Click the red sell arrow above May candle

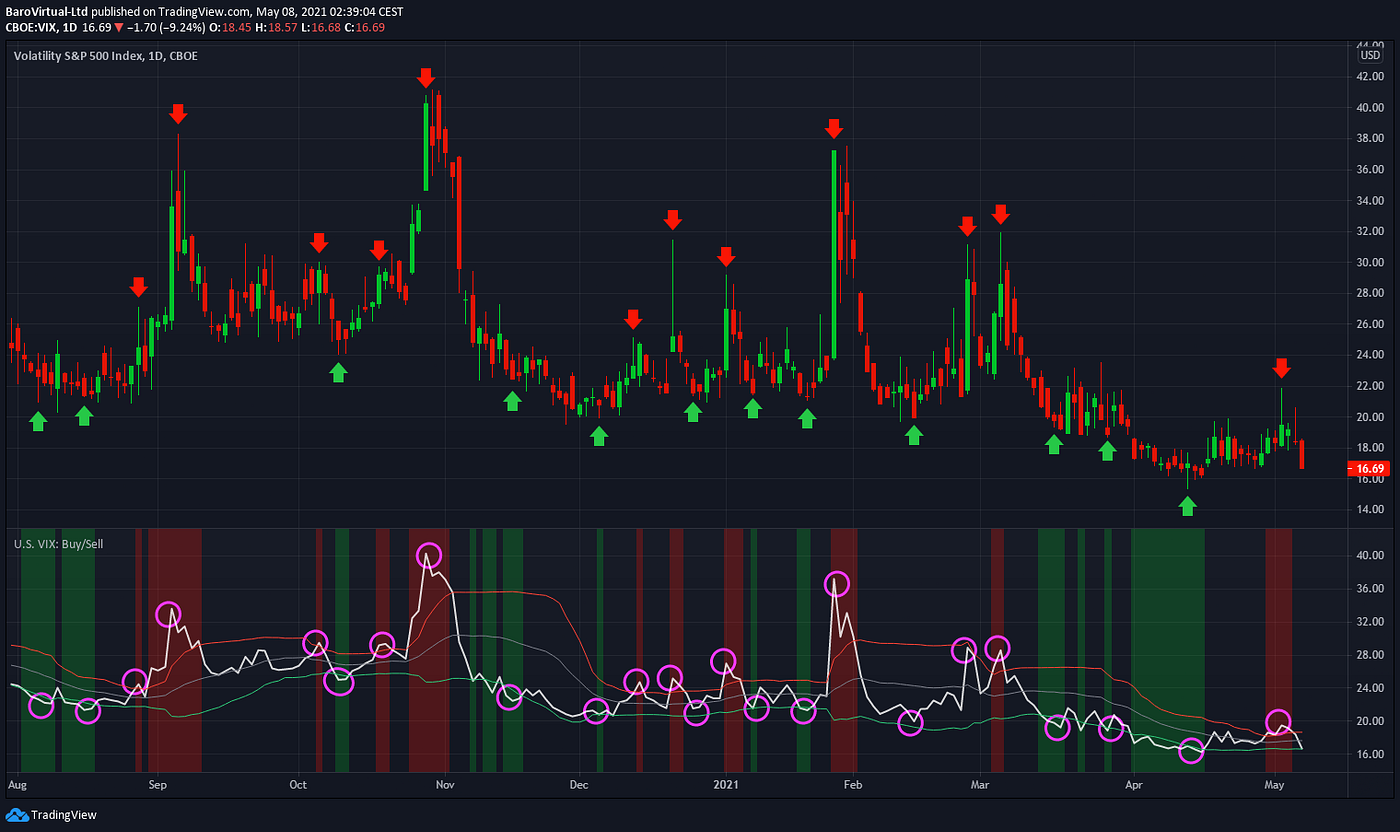pyautogui.click(x=1281, y=368)
